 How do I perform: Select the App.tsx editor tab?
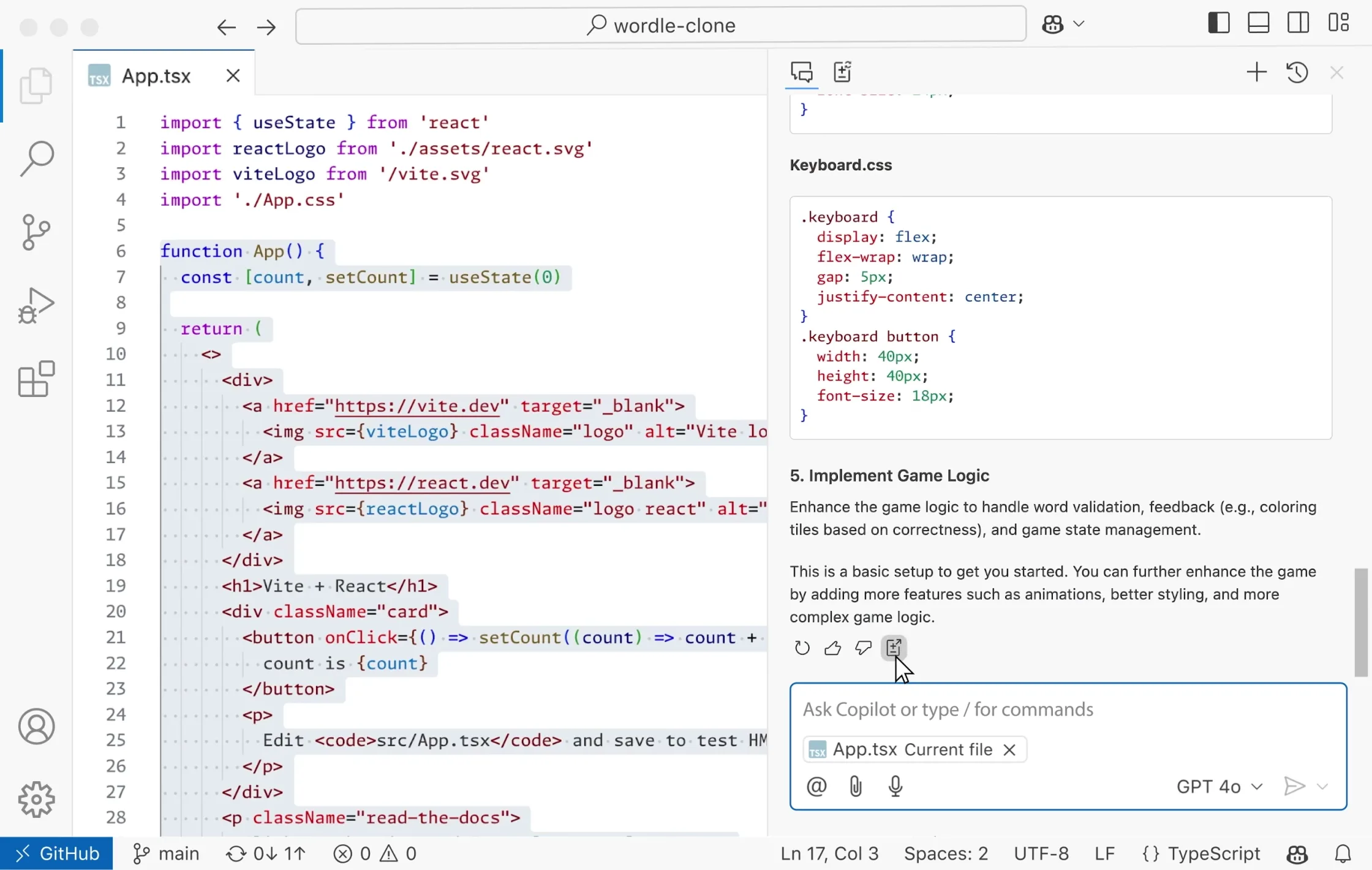pos(156,76)
